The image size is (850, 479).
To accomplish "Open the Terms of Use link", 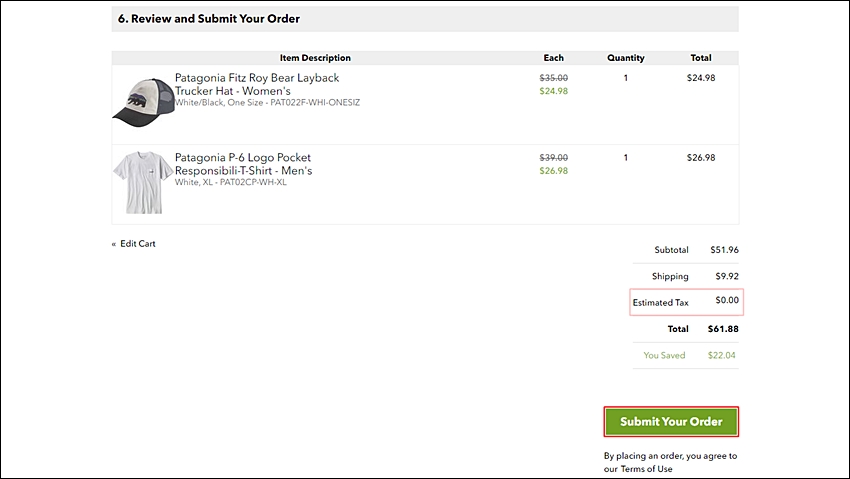I will (646, 469).
